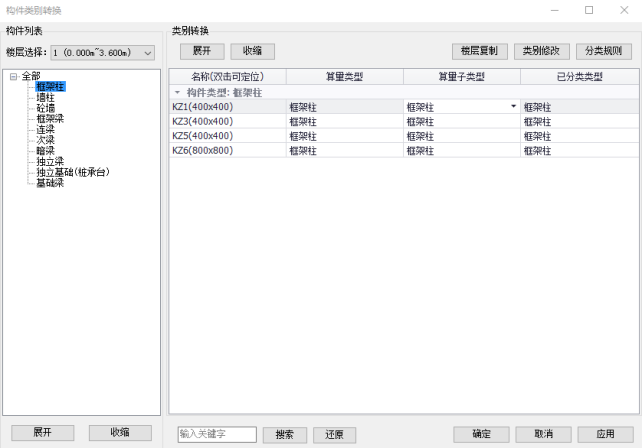Screen dimensions: 642x448
Task: Open 算量子类型 dropdown arrow in KZ1 row
Action: [514, 106]
